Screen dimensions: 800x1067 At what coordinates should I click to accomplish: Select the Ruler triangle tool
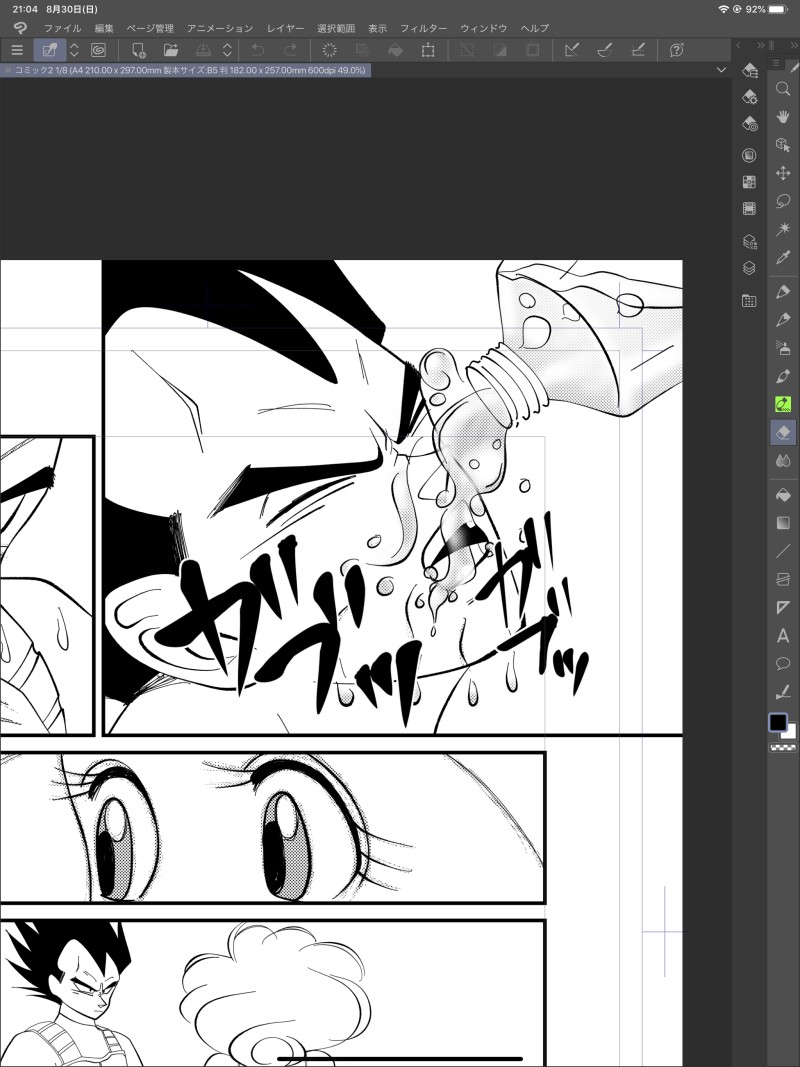pos(782,607)
